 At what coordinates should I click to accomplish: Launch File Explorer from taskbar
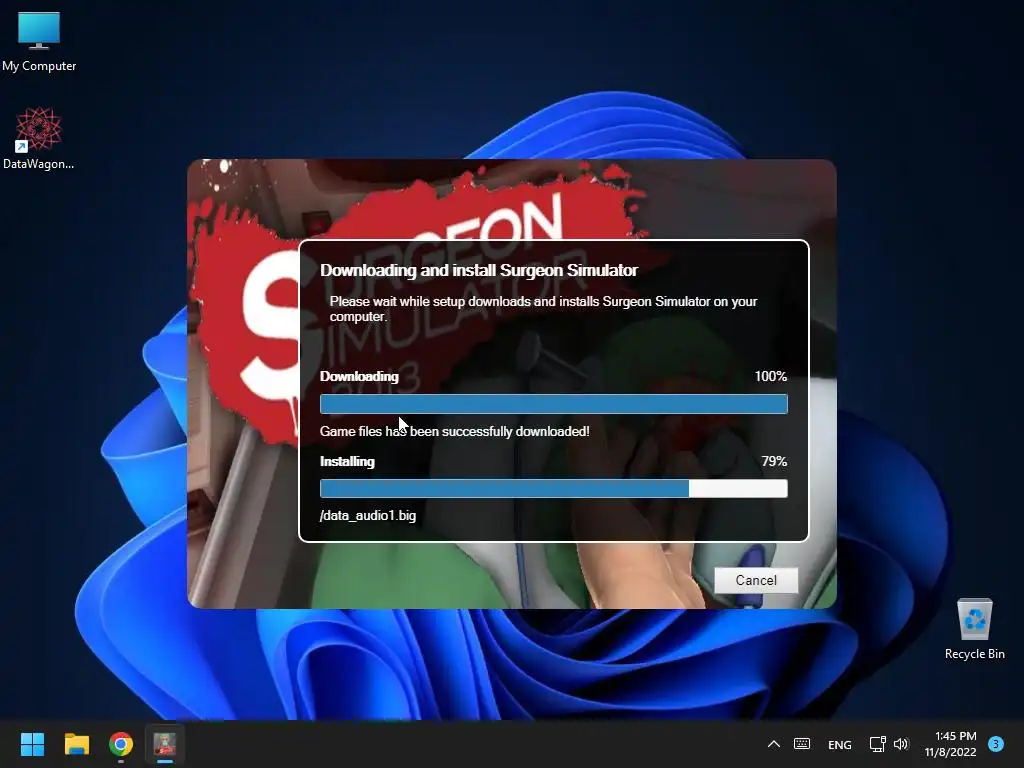[x=76, y=744]
